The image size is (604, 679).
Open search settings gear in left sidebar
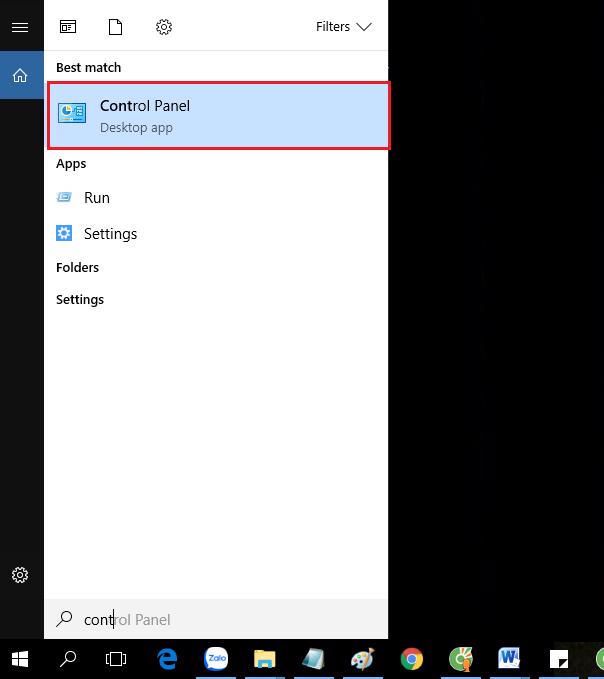[20, 575]
